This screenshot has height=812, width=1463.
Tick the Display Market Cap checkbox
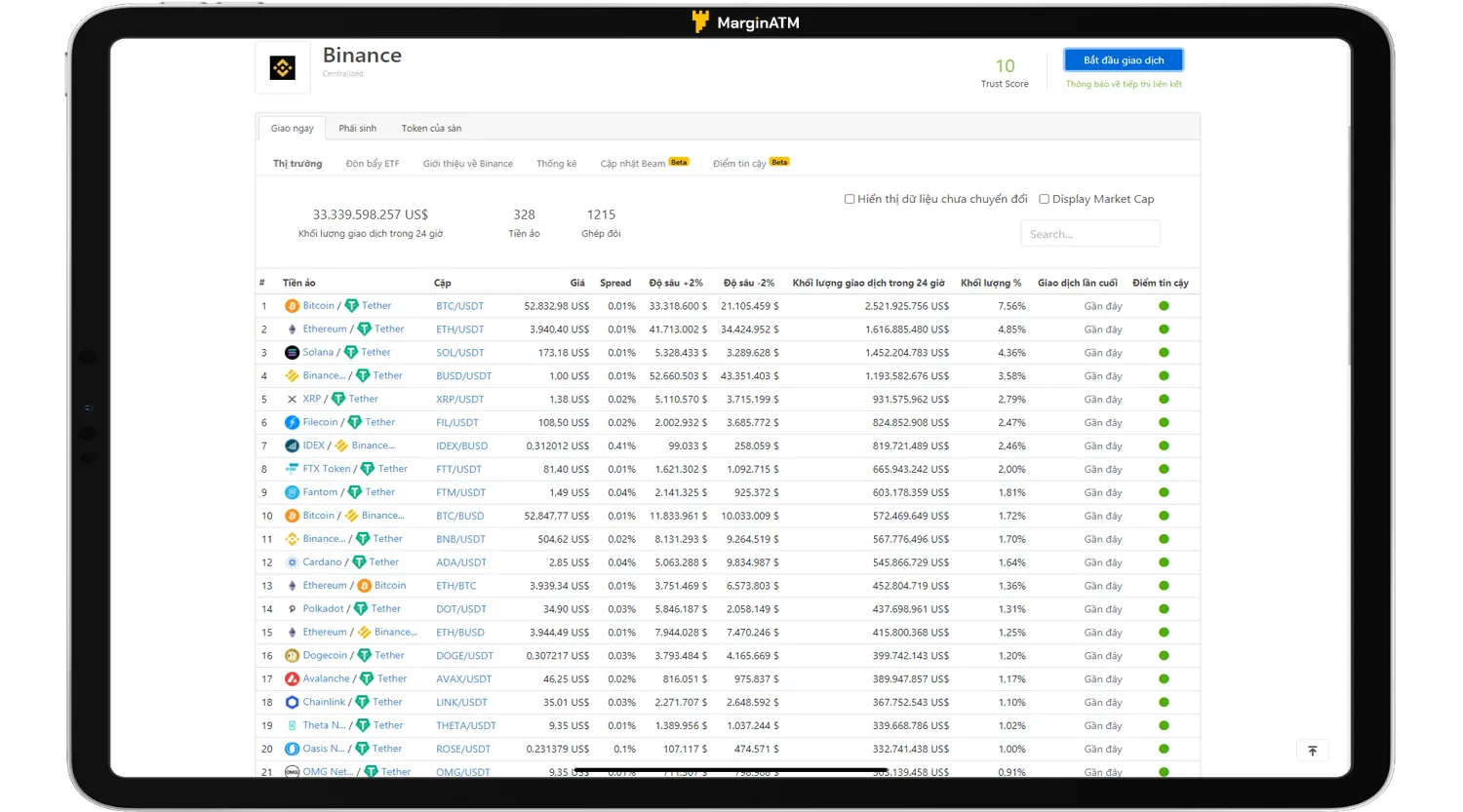point(1045,199)
